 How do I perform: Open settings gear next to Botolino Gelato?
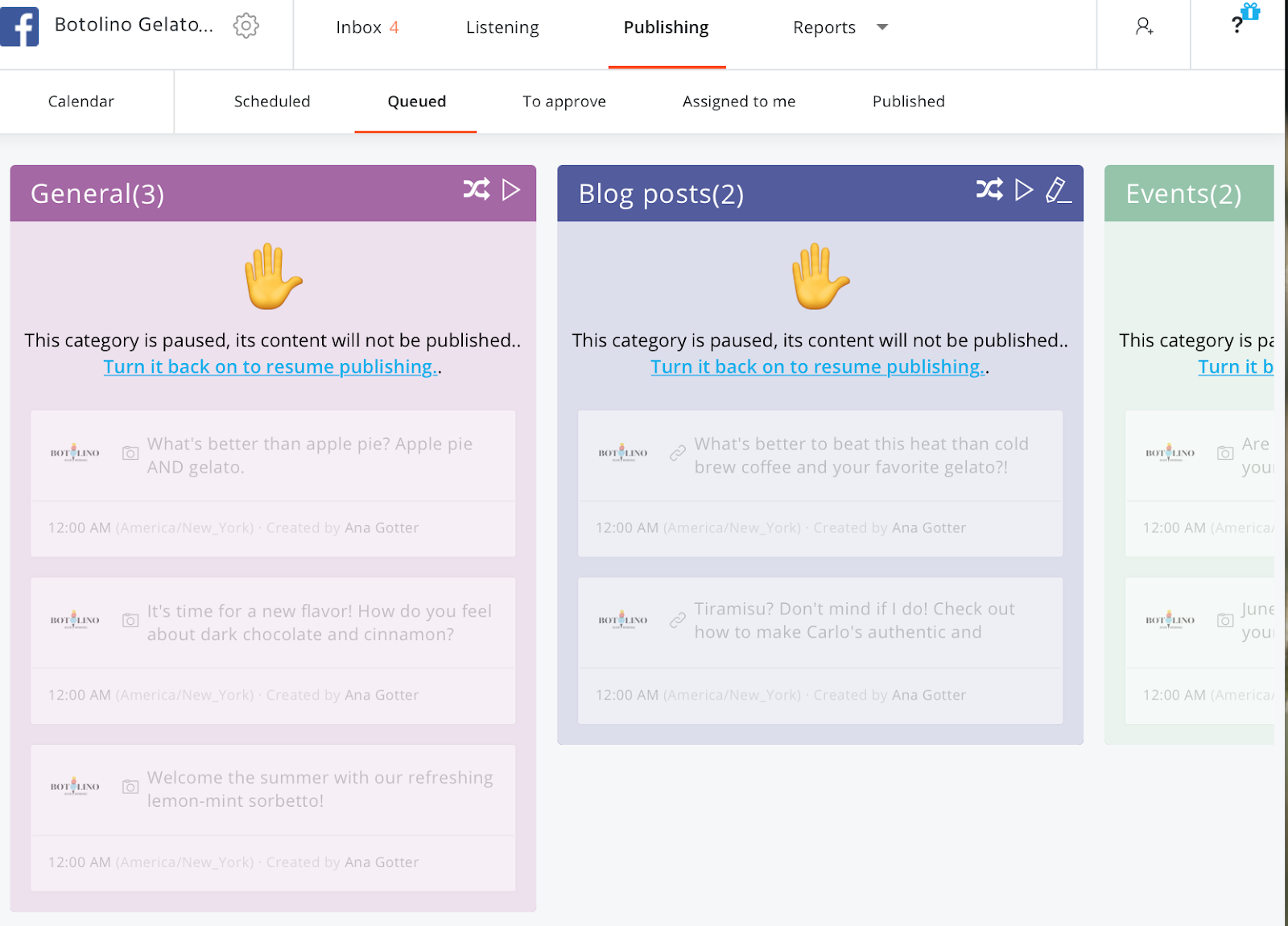pos(246,26)
